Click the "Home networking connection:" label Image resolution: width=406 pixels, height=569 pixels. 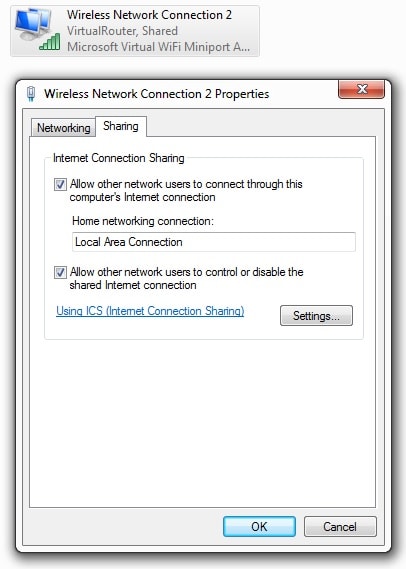[x=143, y=221]
